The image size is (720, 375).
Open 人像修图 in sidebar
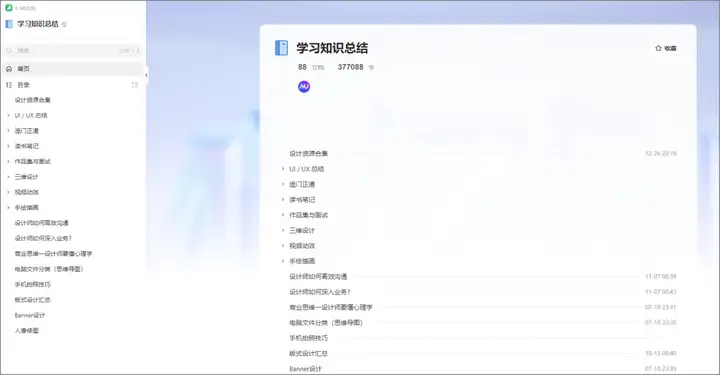point(27,330)
